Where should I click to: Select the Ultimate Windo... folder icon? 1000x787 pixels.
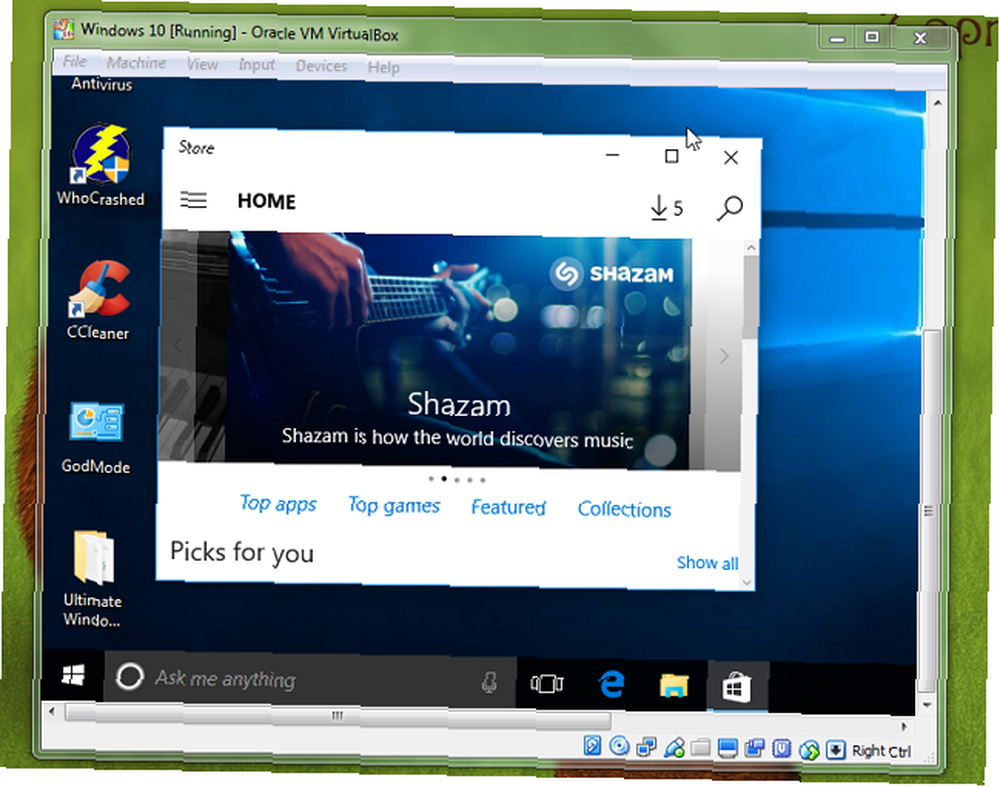pyautogui.click(x=93, y=578)
